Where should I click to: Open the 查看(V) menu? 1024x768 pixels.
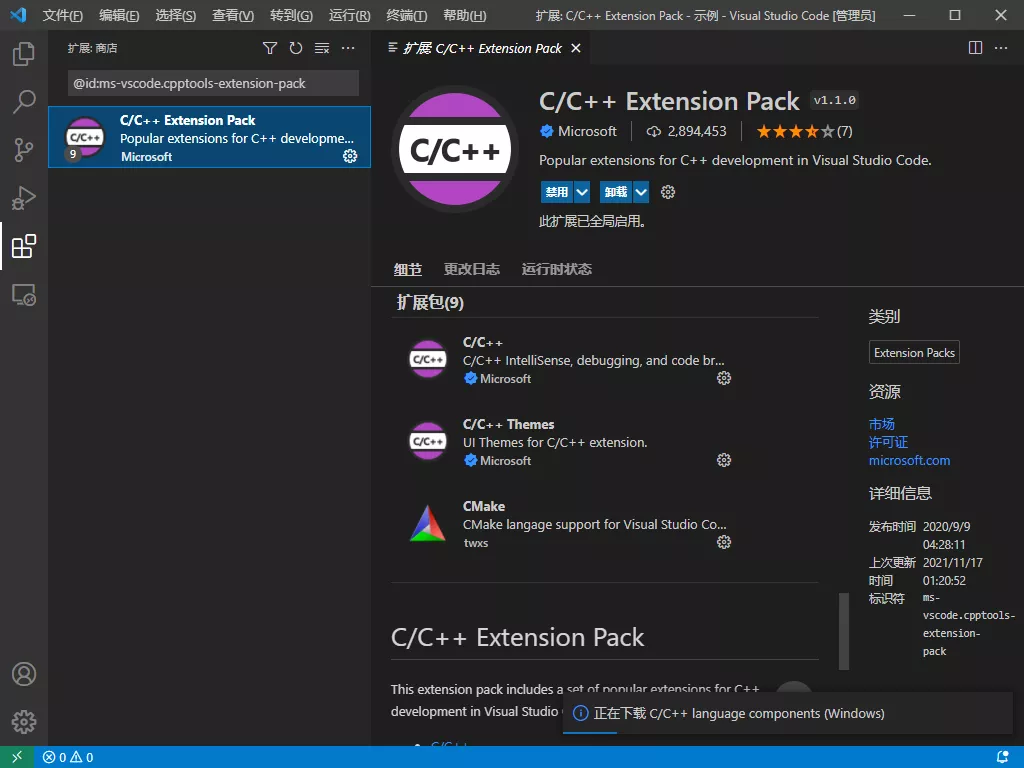point(232,15)
